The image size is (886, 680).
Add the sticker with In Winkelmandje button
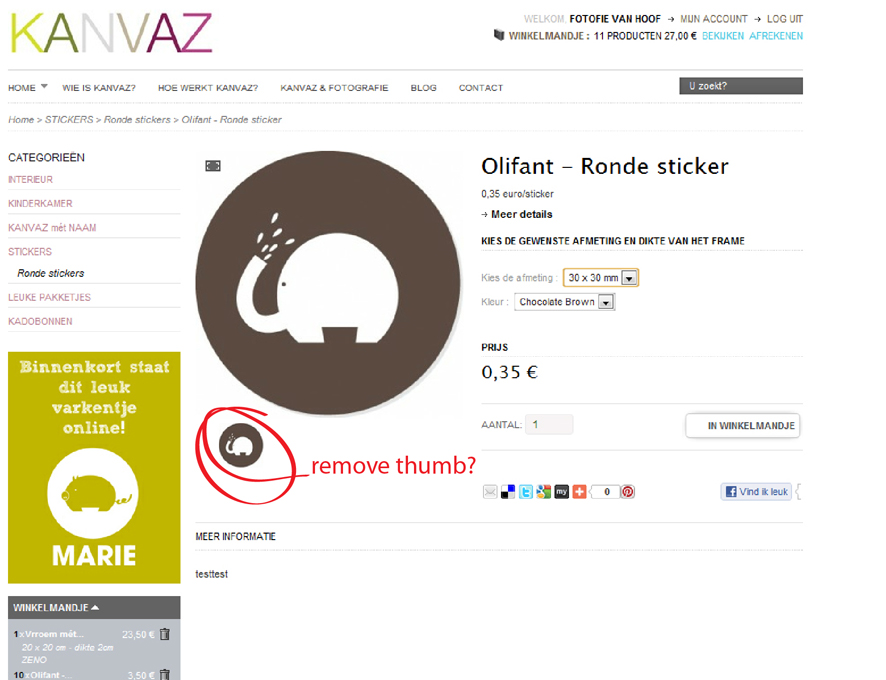coord(742,426)
